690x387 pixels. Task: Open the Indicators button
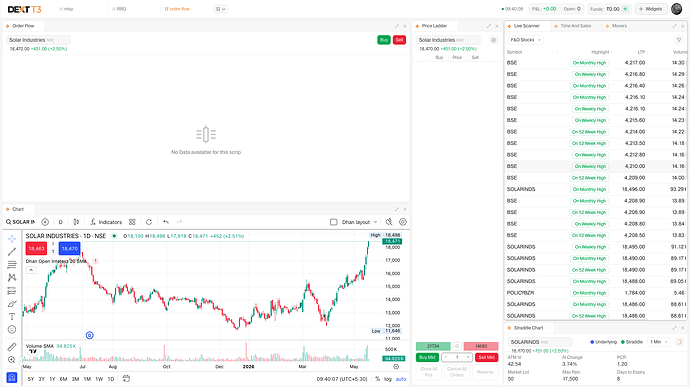point(106,222)
